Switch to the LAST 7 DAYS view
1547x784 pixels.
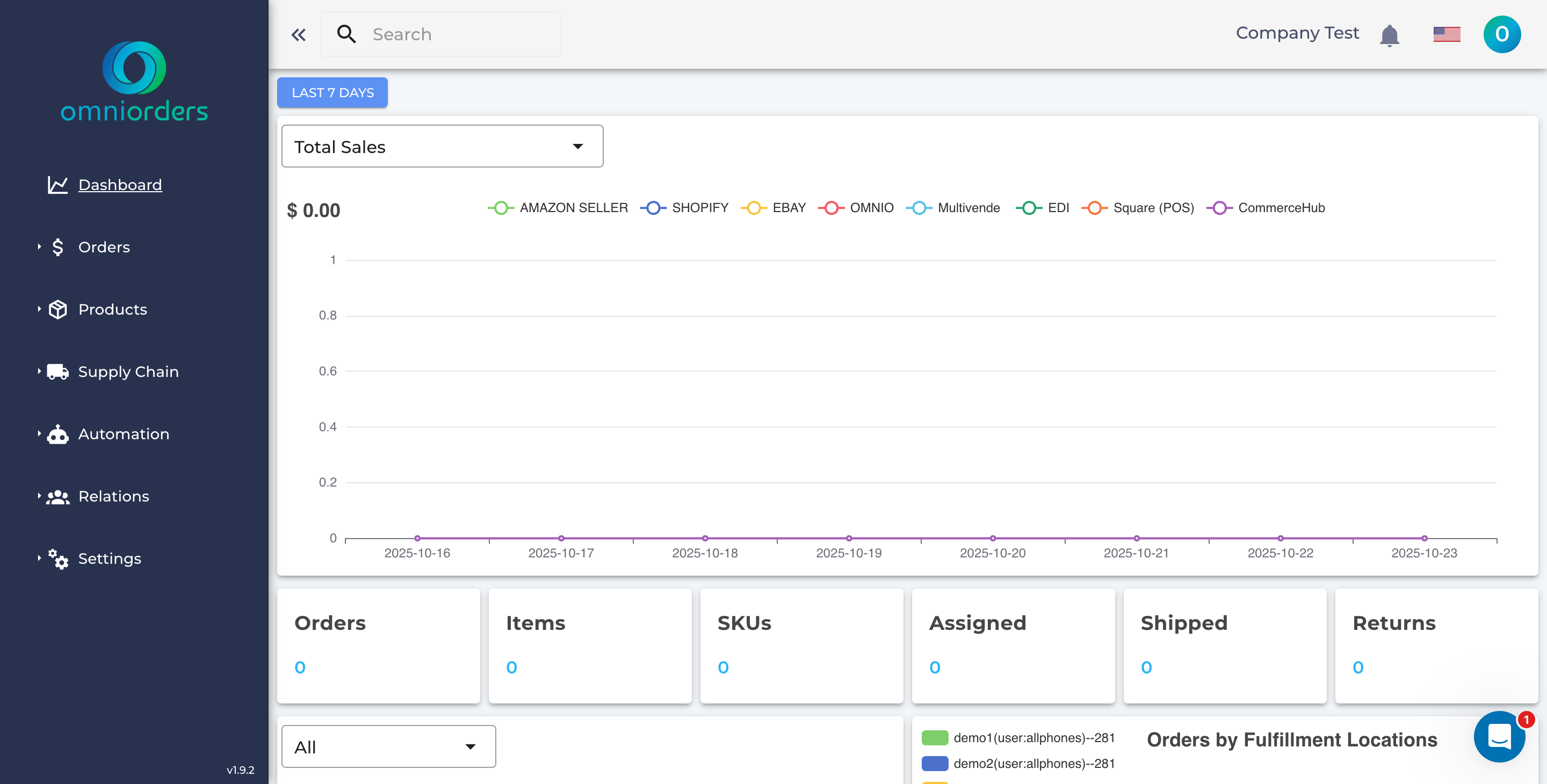[332, 92]
